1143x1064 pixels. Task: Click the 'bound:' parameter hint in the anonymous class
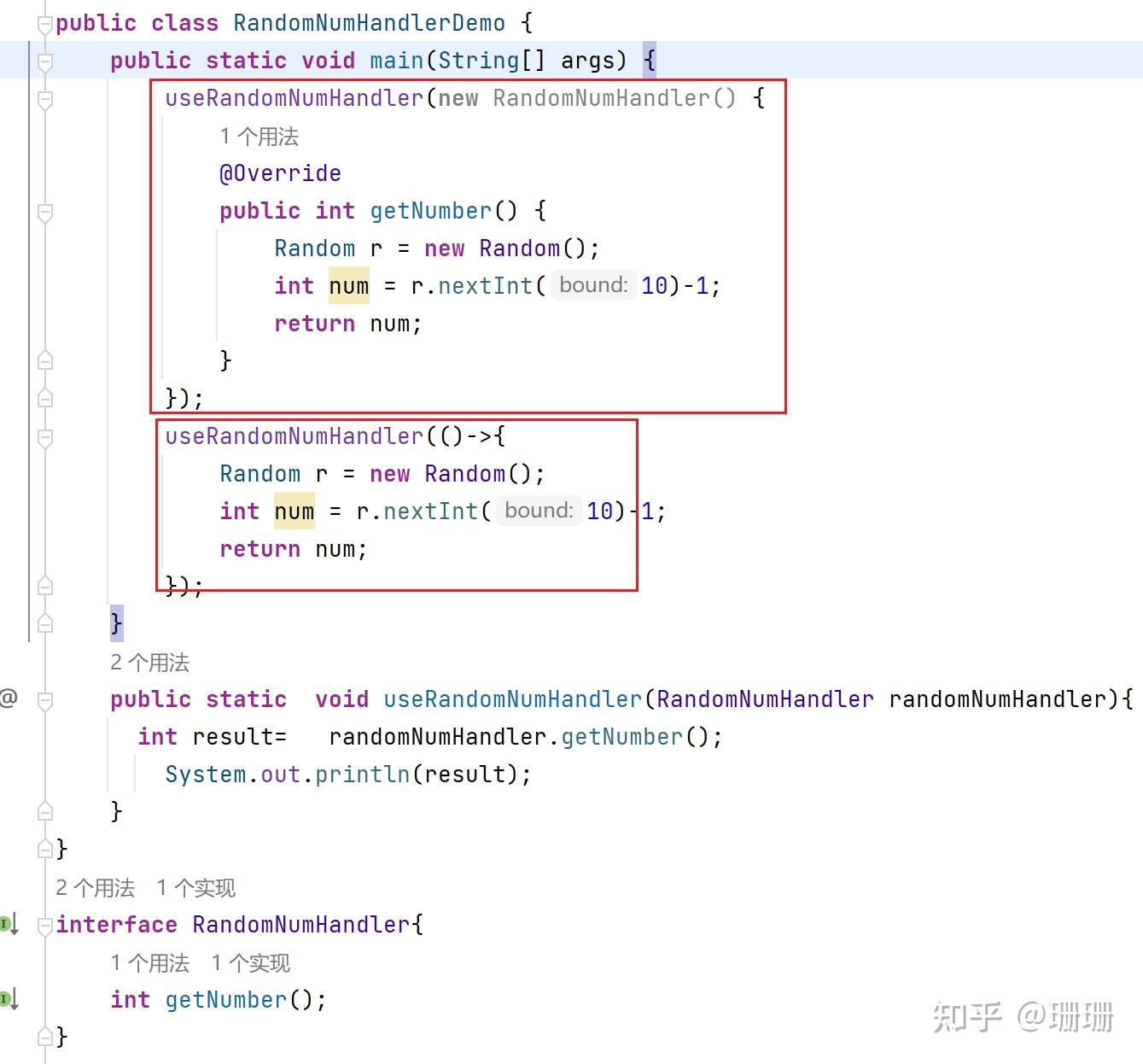[x=593, y=285]
